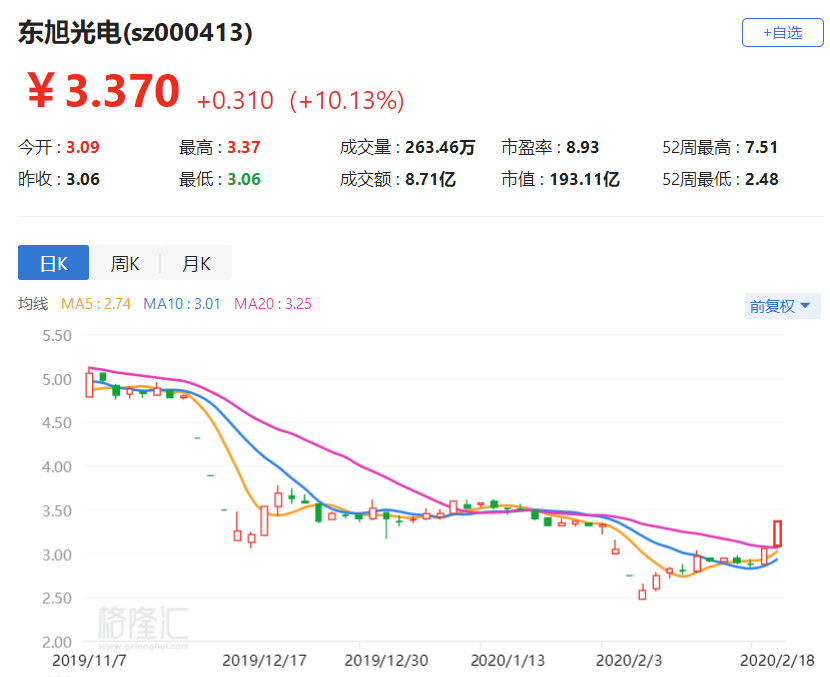Screen dimensions: 830x677
Task: Click the 2019/12/30 date on the axis
Action: 386,661
